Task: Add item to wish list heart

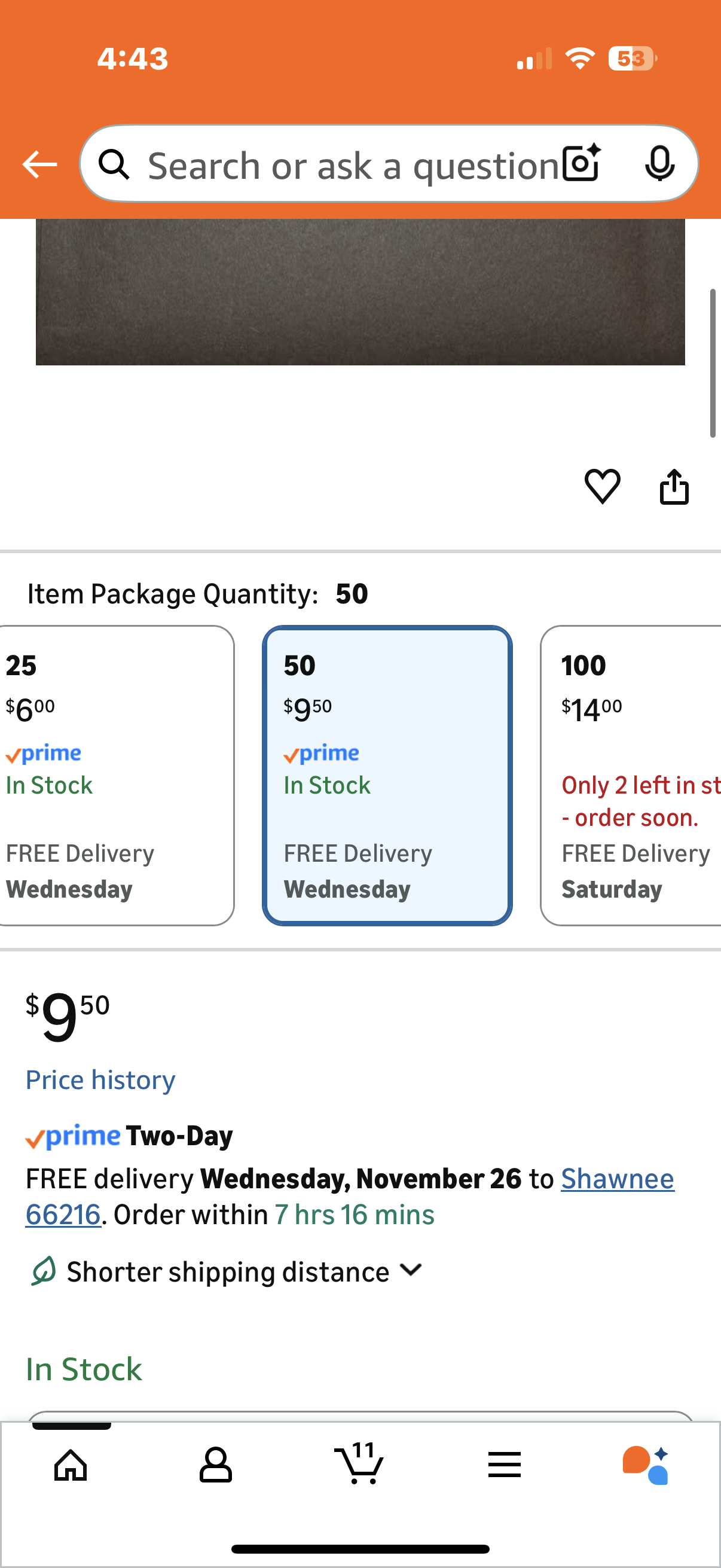Action: 603,486
